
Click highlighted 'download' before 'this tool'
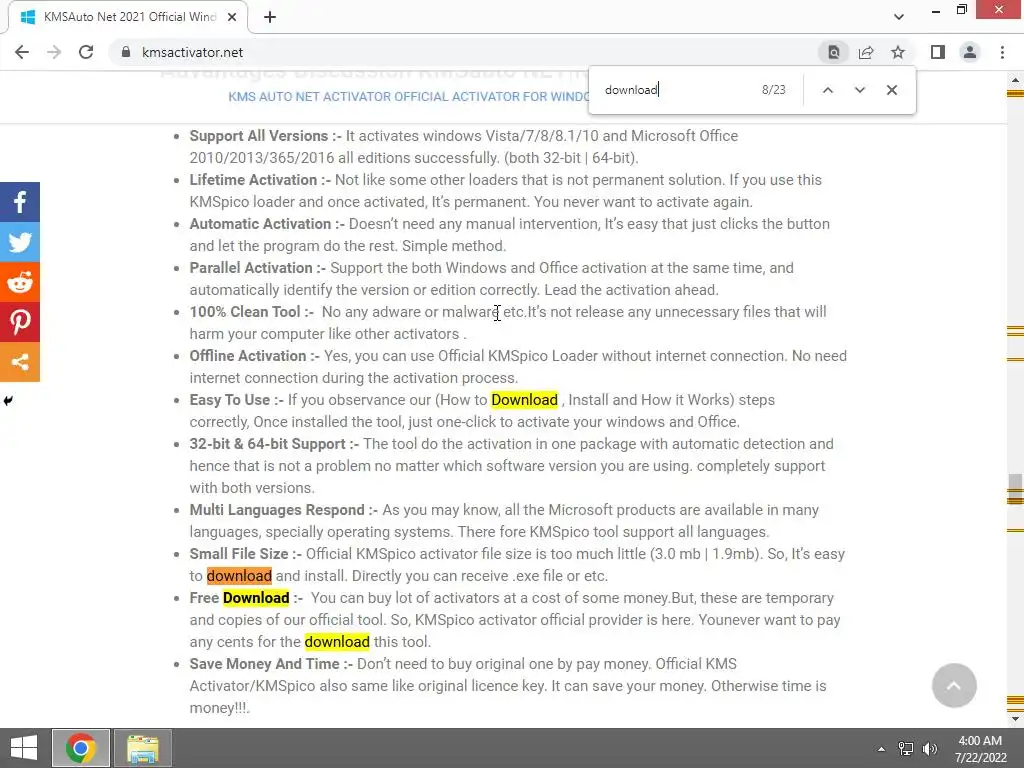tap(337, 641)
